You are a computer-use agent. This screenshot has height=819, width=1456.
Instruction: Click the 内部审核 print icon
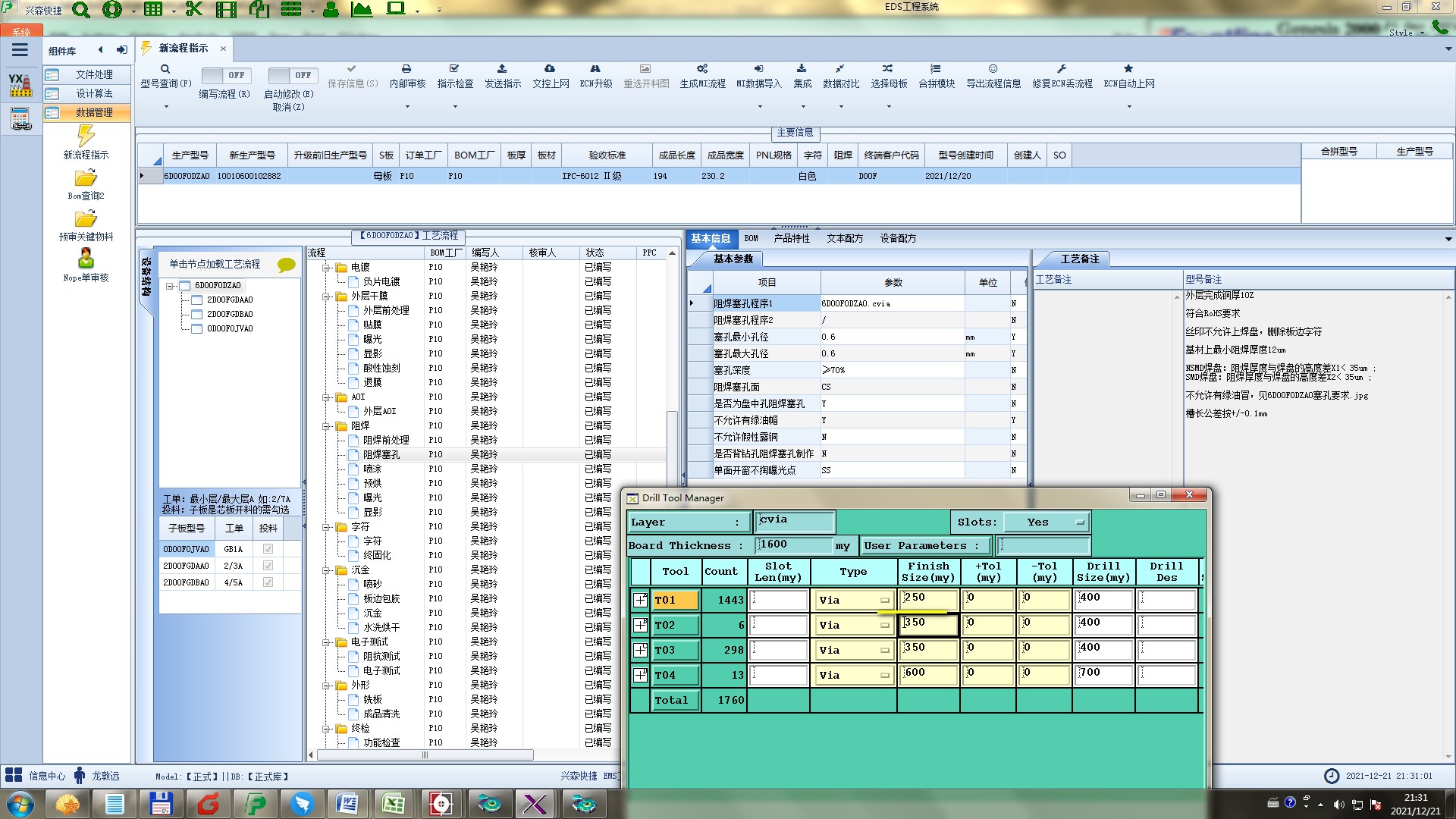[x=406, y=69]
